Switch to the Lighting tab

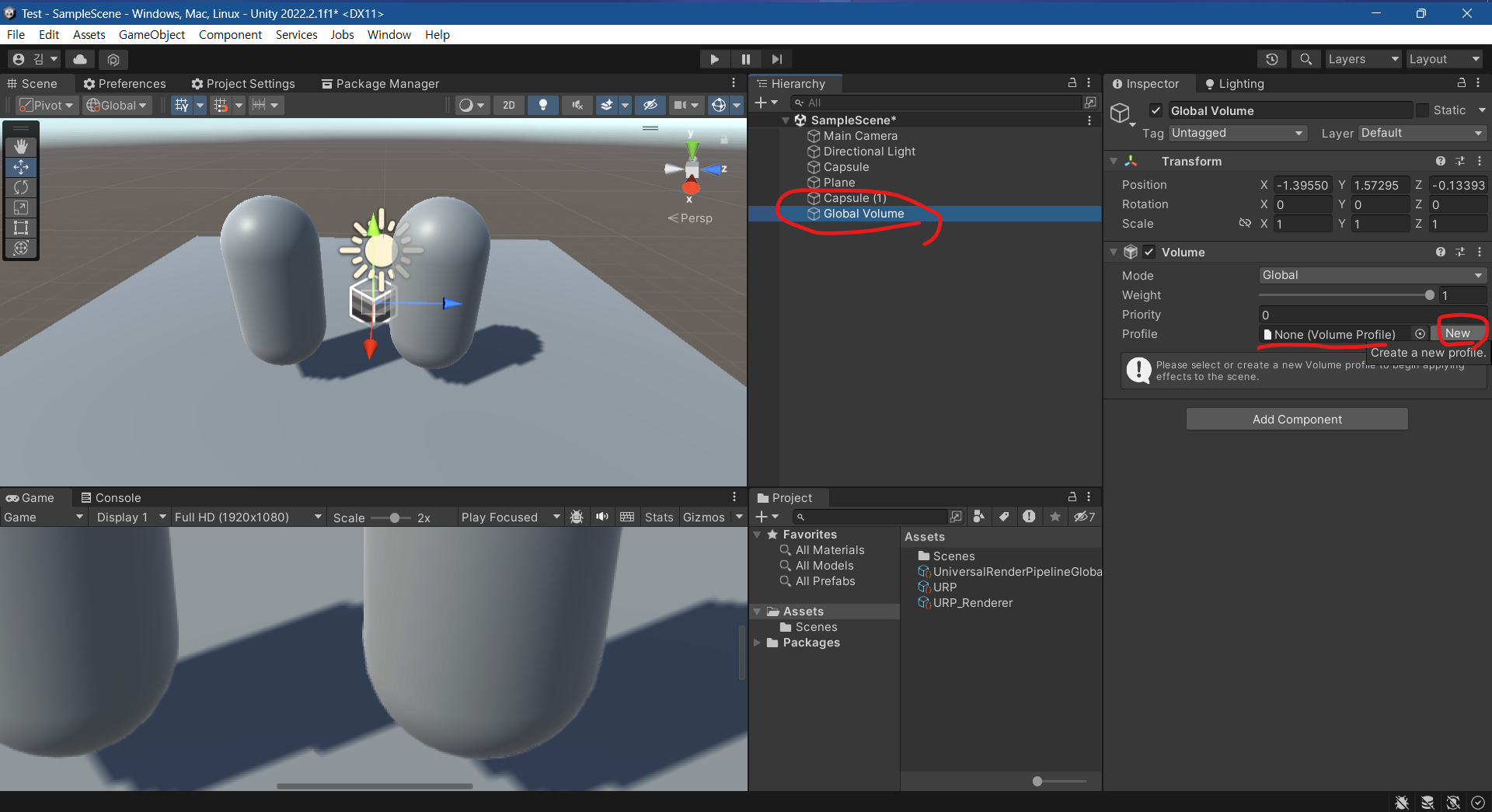point(1234,84)
